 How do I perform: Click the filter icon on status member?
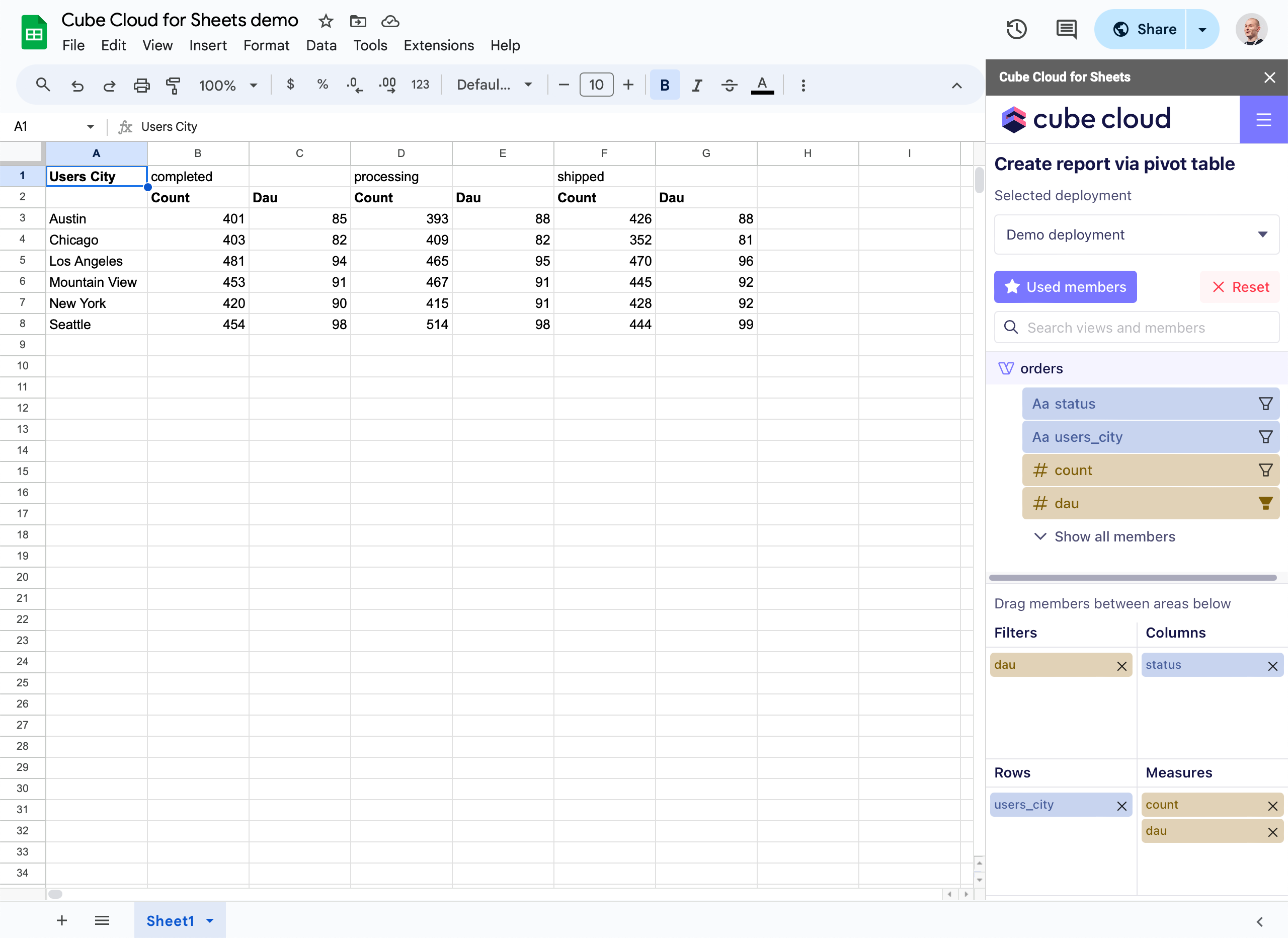(1265, 404)
